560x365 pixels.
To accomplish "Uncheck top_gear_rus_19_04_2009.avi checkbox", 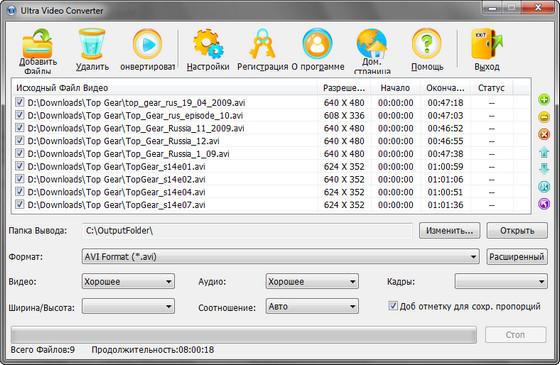I will click(20, 102).
